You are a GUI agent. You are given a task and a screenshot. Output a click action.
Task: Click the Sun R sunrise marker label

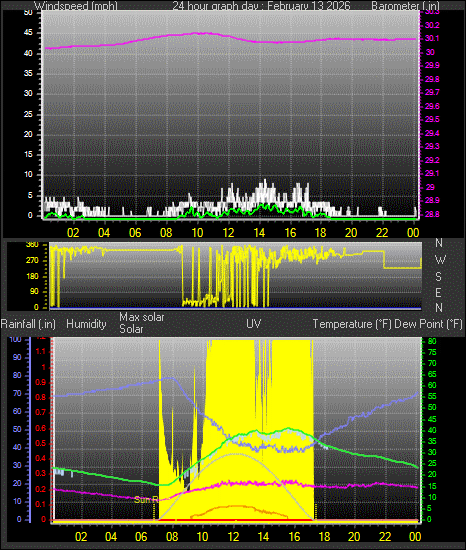point(146,499)
